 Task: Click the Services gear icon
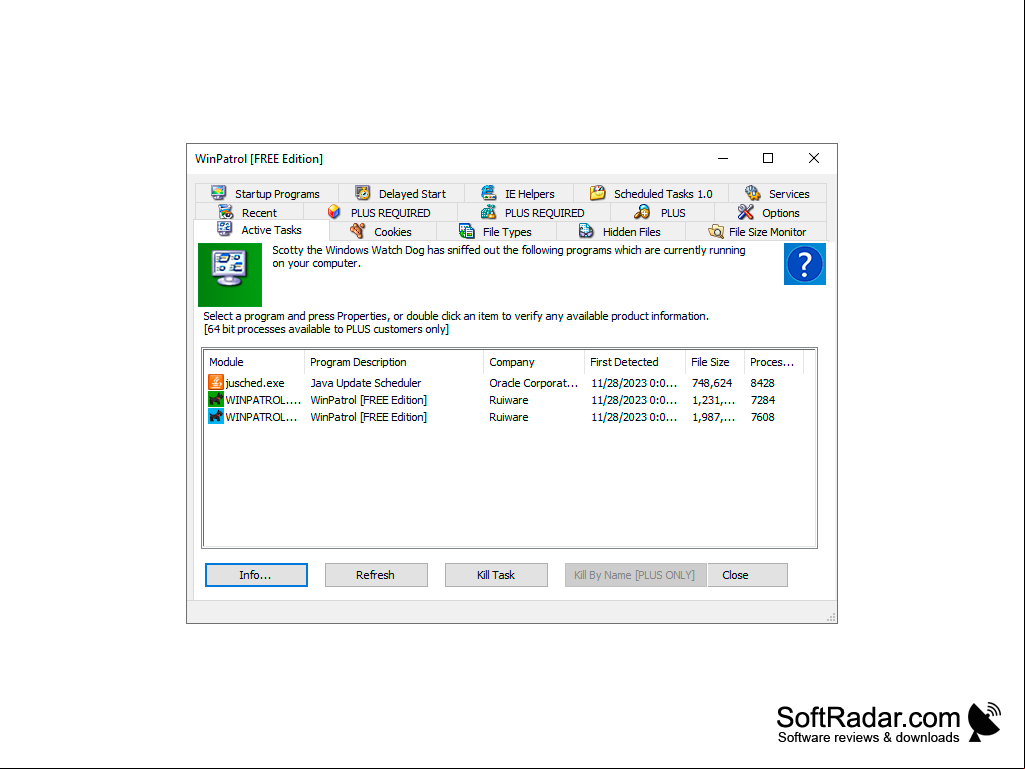[x=752, y=193]
